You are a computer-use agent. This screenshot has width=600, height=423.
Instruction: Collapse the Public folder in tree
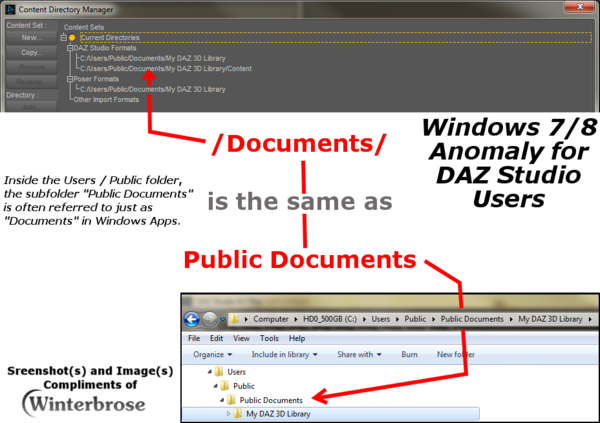215,386
